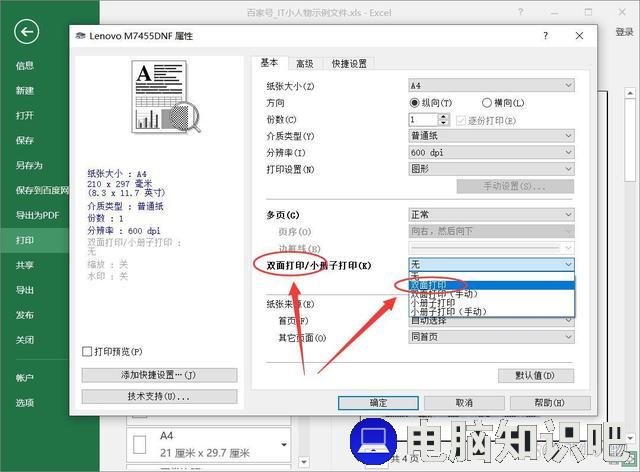
Task: Click the summary text 分辨率 : 600 dpi
Action: pyautogui.click(x=124, y=231)
